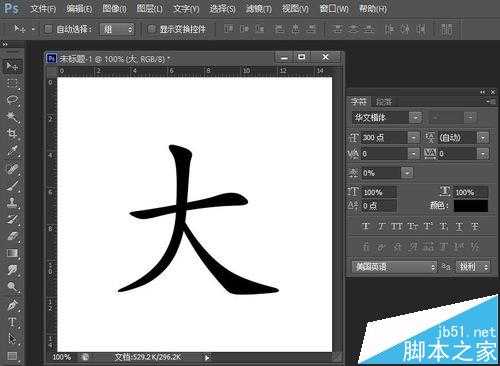The image size is (500, 366).
Task: Click the status bar document info arrow
Action: [x=207, y=358]
